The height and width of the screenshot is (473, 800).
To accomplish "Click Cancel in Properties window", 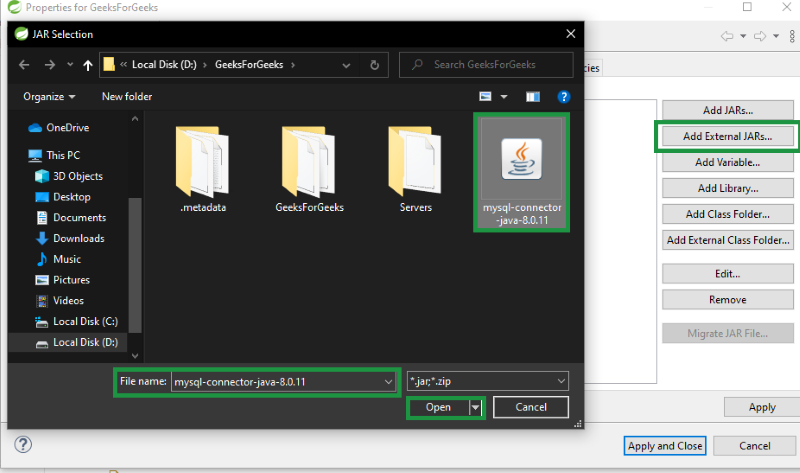I will point(755,446).
